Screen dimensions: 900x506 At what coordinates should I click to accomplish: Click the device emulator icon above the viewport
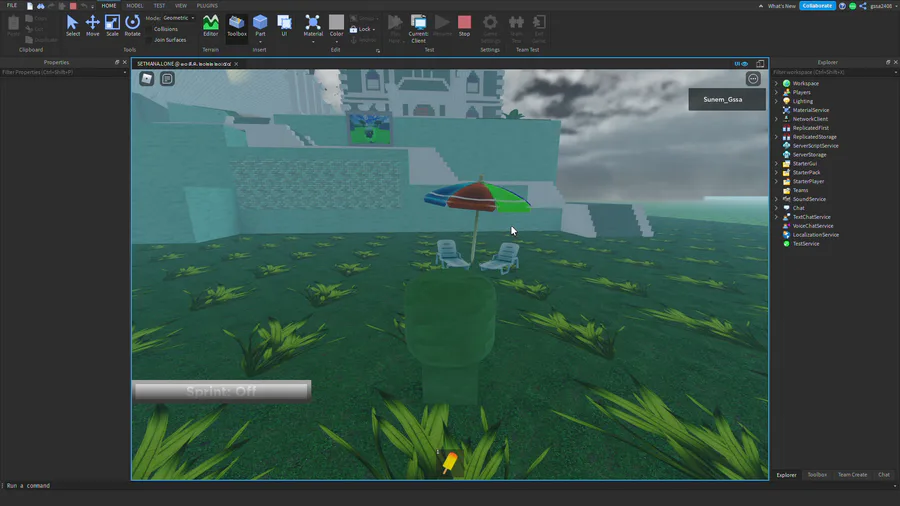click(760, 64)
